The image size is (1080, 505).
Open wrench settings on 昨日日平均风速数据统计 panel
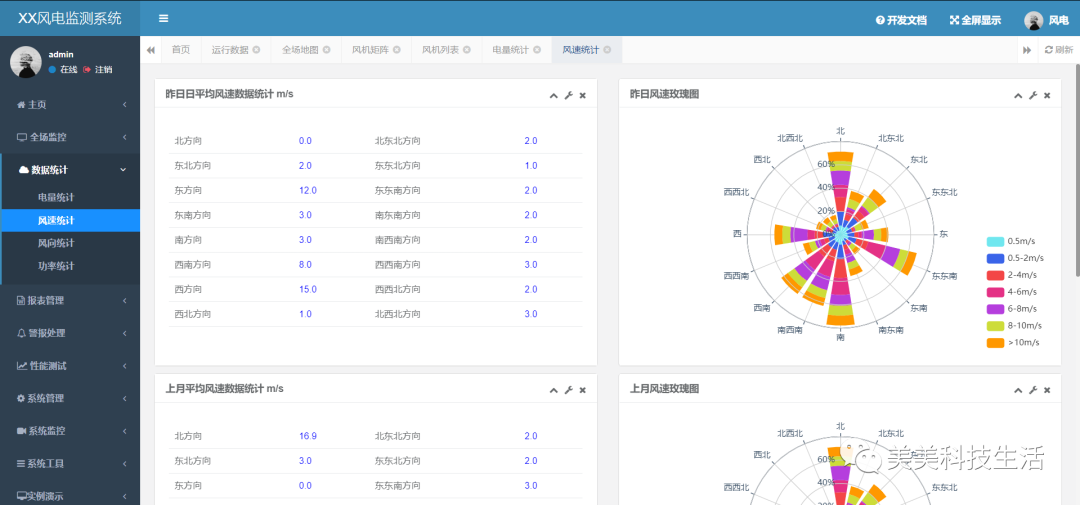pos(568,96)
